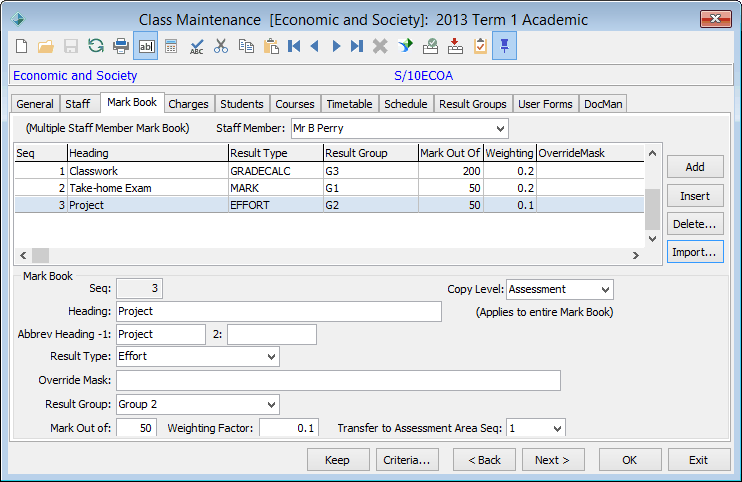Open the Charges tab
This screenshot has height=482, width=742.
[188, 104]
